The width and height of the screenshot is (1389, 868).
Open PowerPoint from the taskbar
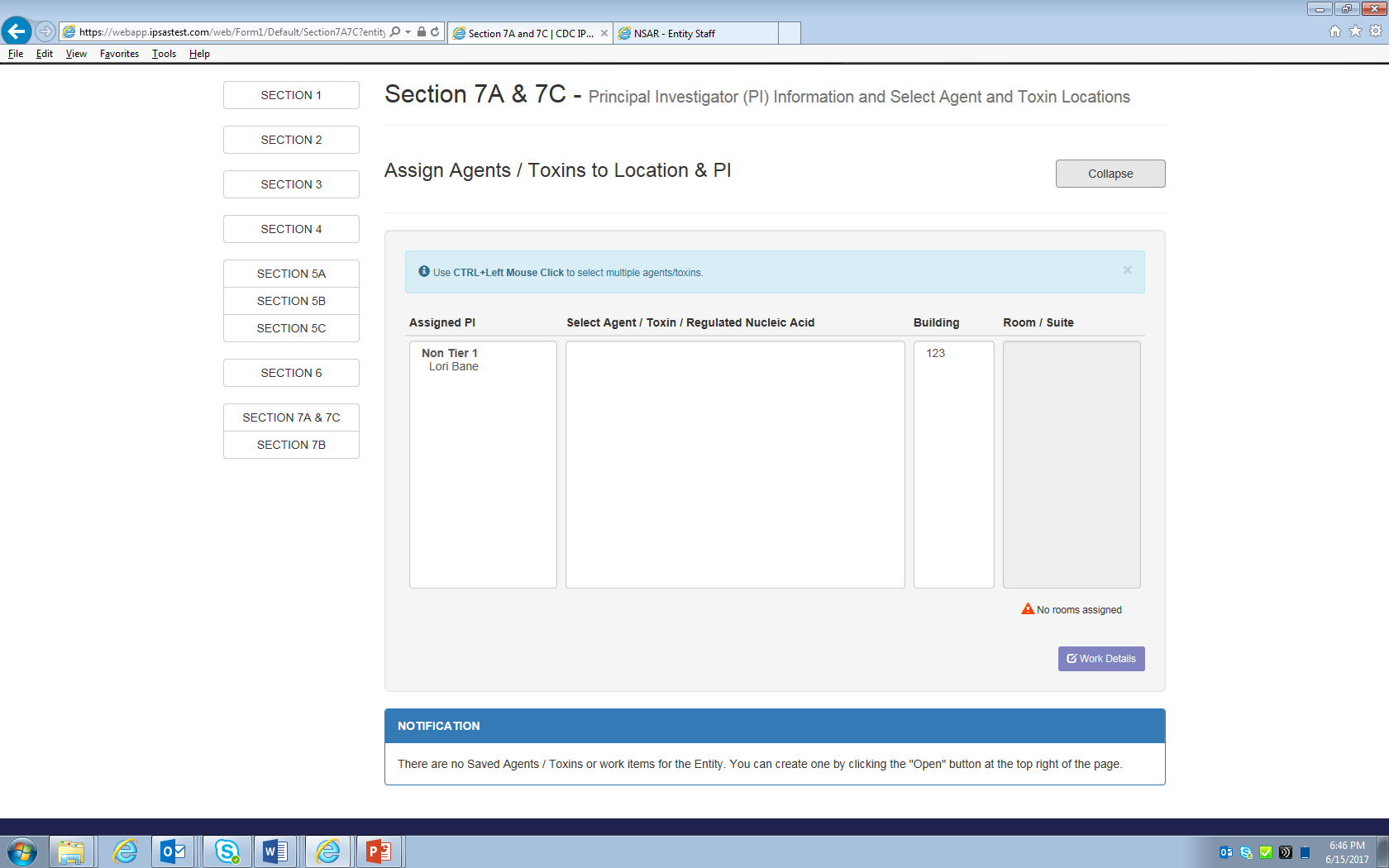[x=379, y=851]
